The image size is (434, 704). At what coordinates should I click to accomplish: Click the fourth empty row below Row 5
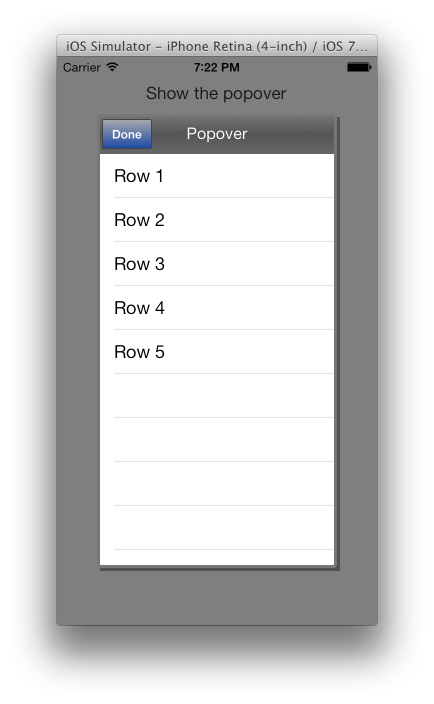217,528
